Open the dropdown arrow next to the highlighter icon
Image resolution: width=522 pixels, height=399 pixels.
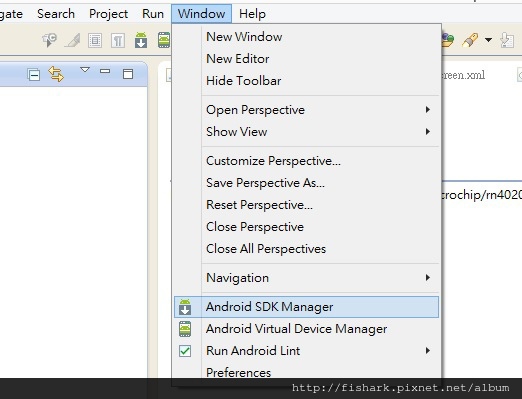click(488, 40)
